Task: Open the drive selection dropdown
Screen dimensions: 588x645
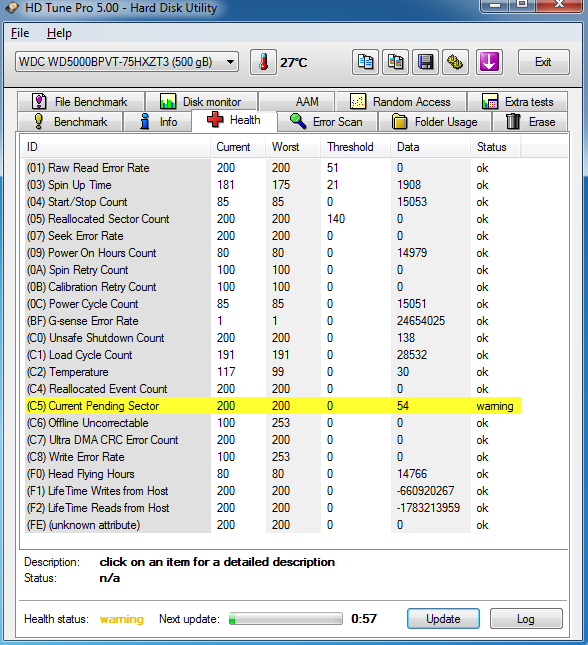Action: (127, 62)
